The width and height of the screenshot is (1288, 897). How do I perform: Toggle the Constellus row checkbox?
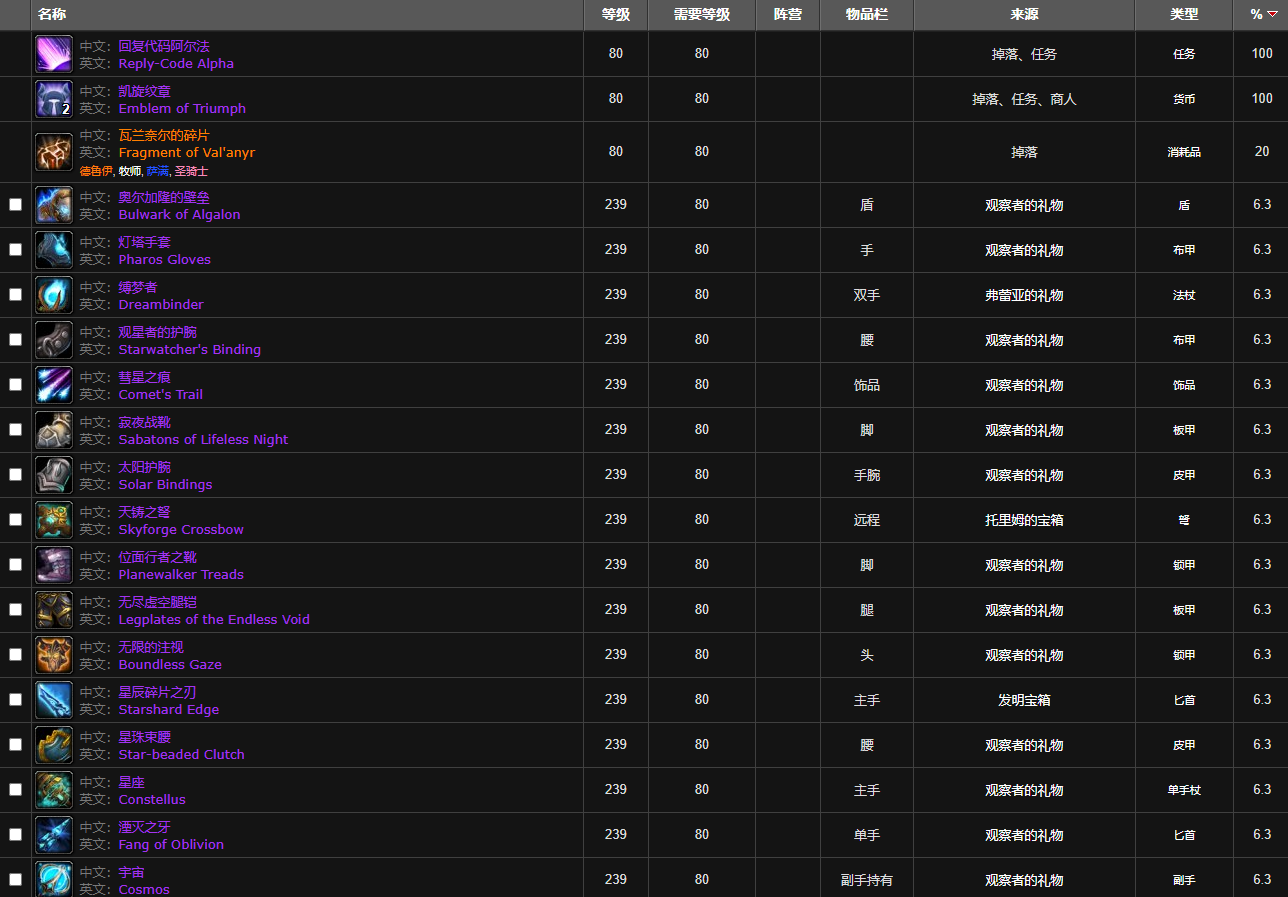(x=15, y=789)
